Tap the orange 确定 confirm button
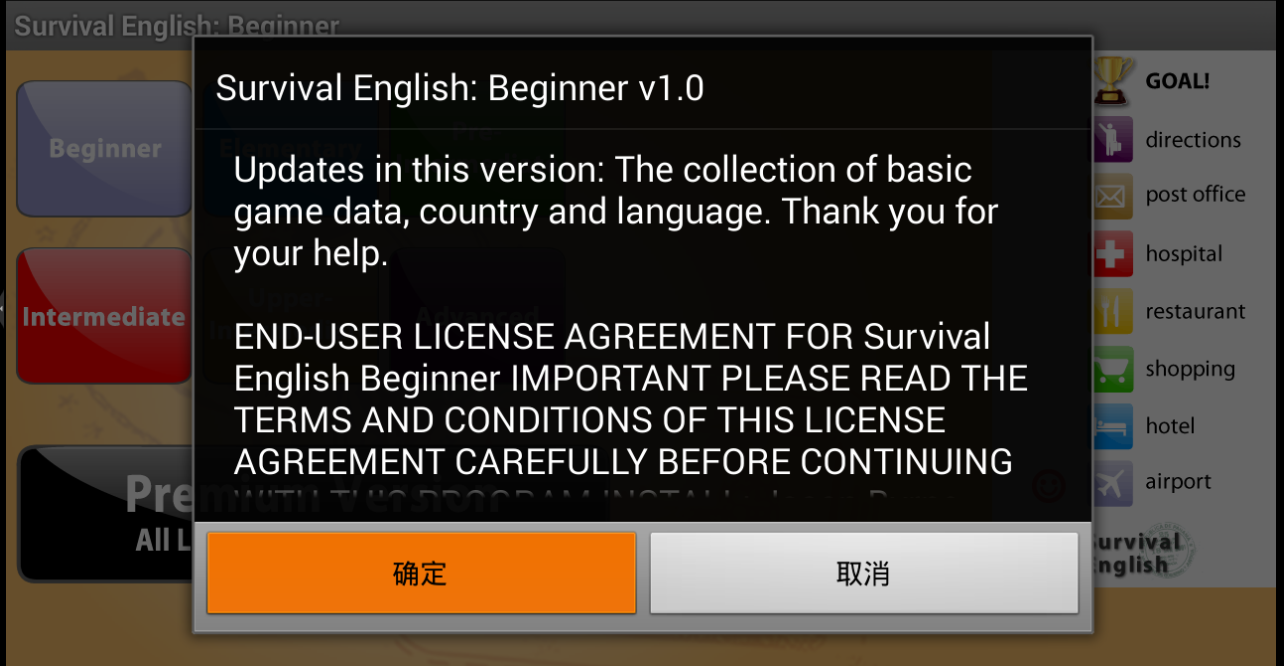The width and height of the screenshot is (1284, 666). 421,573
